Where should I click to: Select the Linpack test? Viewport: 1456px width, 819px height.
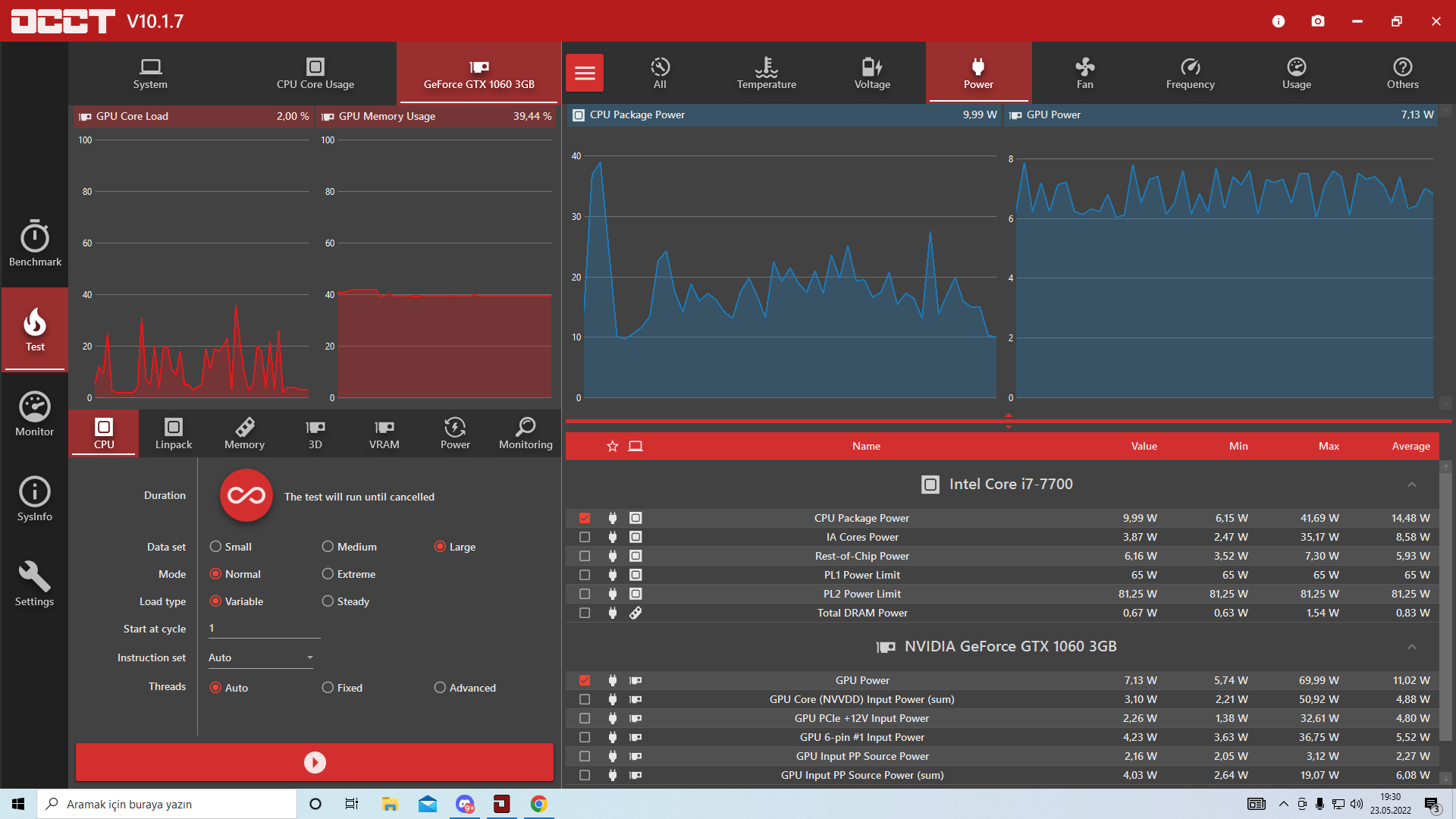coord(173,433)
